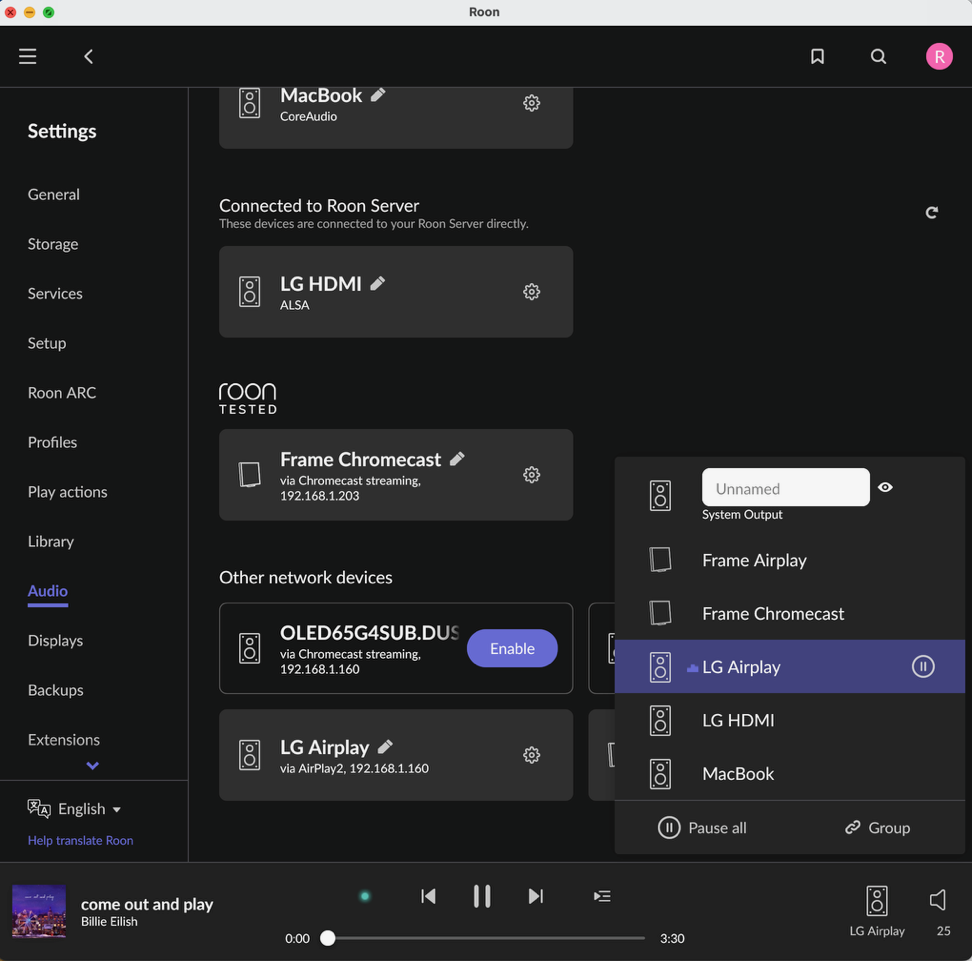Image resolution: width=972 pixels, height=961 pixels.
Task: Open LG HDMI settings gear
Action: click(x=531, y=291)
